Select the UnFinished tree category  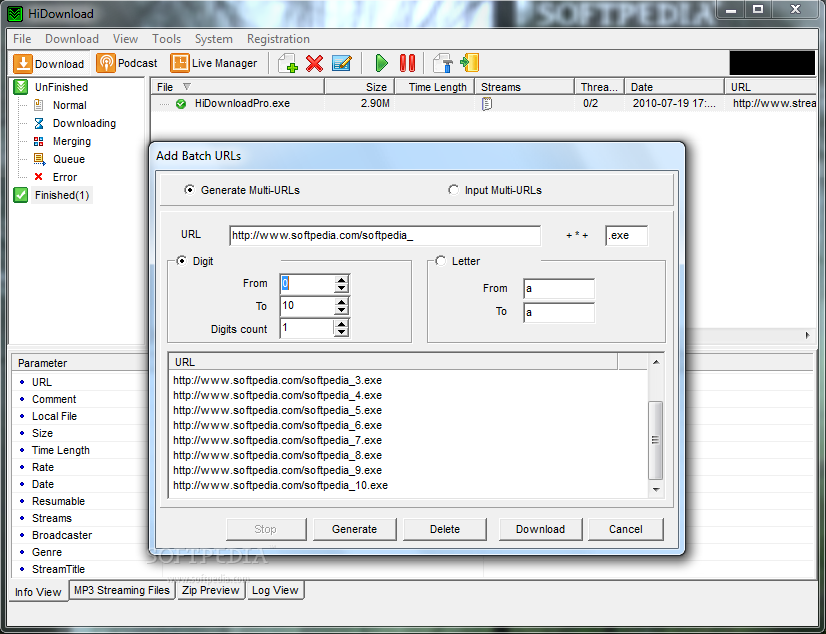pos(61,87)
